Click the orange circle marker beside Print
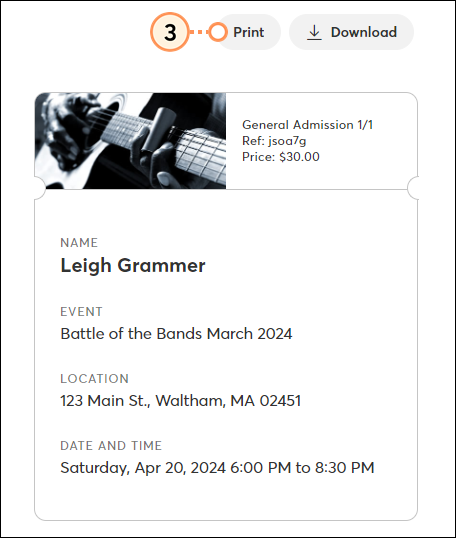The height and width of the screenshot is (538, 456). (x=218, y=32)
